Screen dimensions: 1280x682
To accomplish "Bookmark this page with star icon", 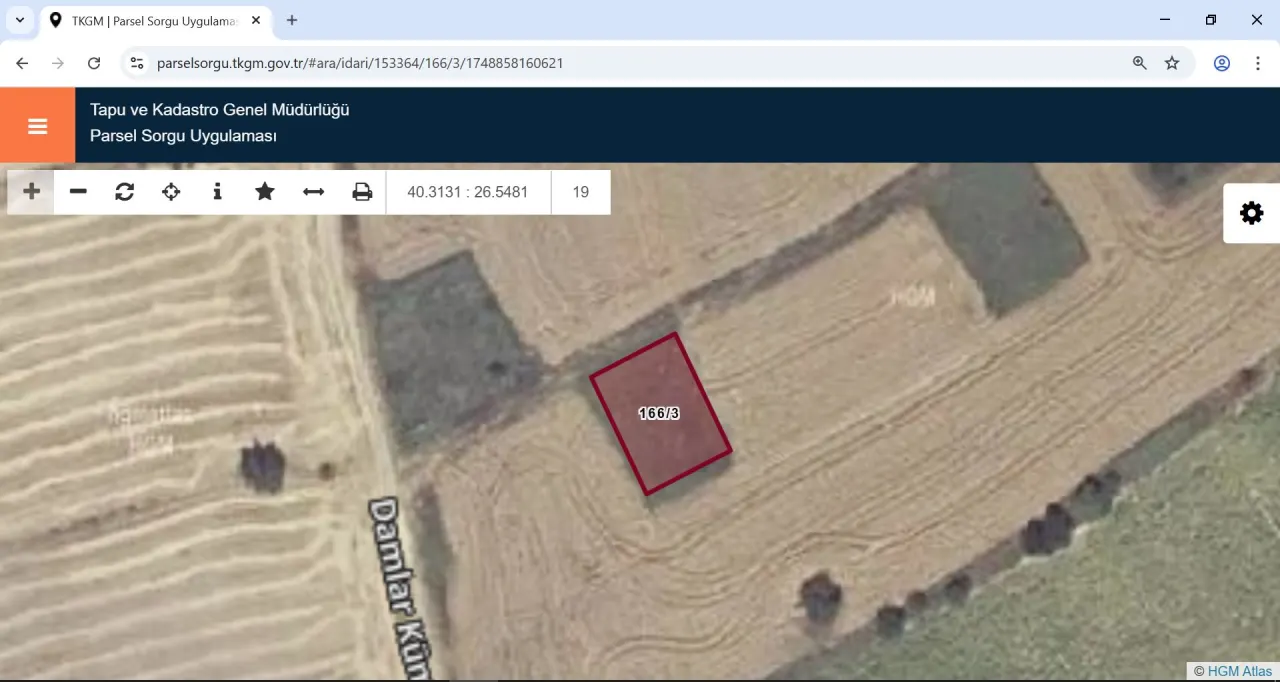I will (1172, 63).
